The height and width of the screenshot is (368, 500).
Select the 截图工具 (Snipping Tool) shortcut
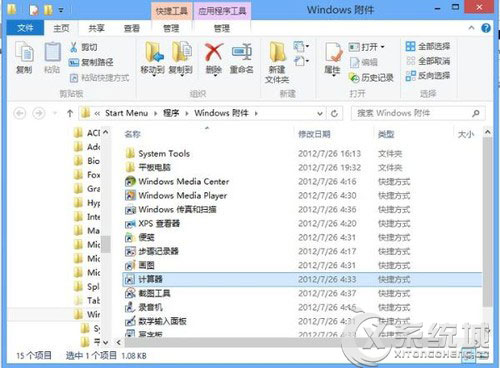coord(302,293)
